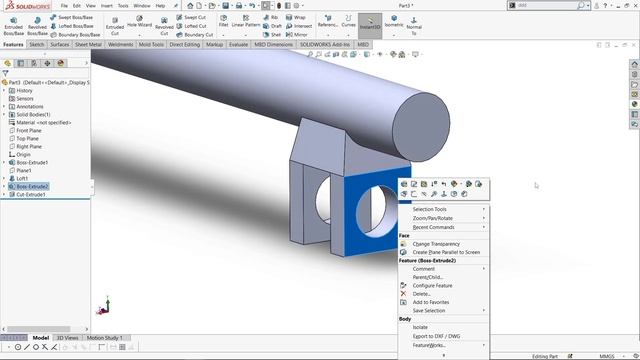Select the Revolved Cut tool
Image resolution: width=640 pixels, height=360 pixels.
pyautogui.click(x=164, y=27)
